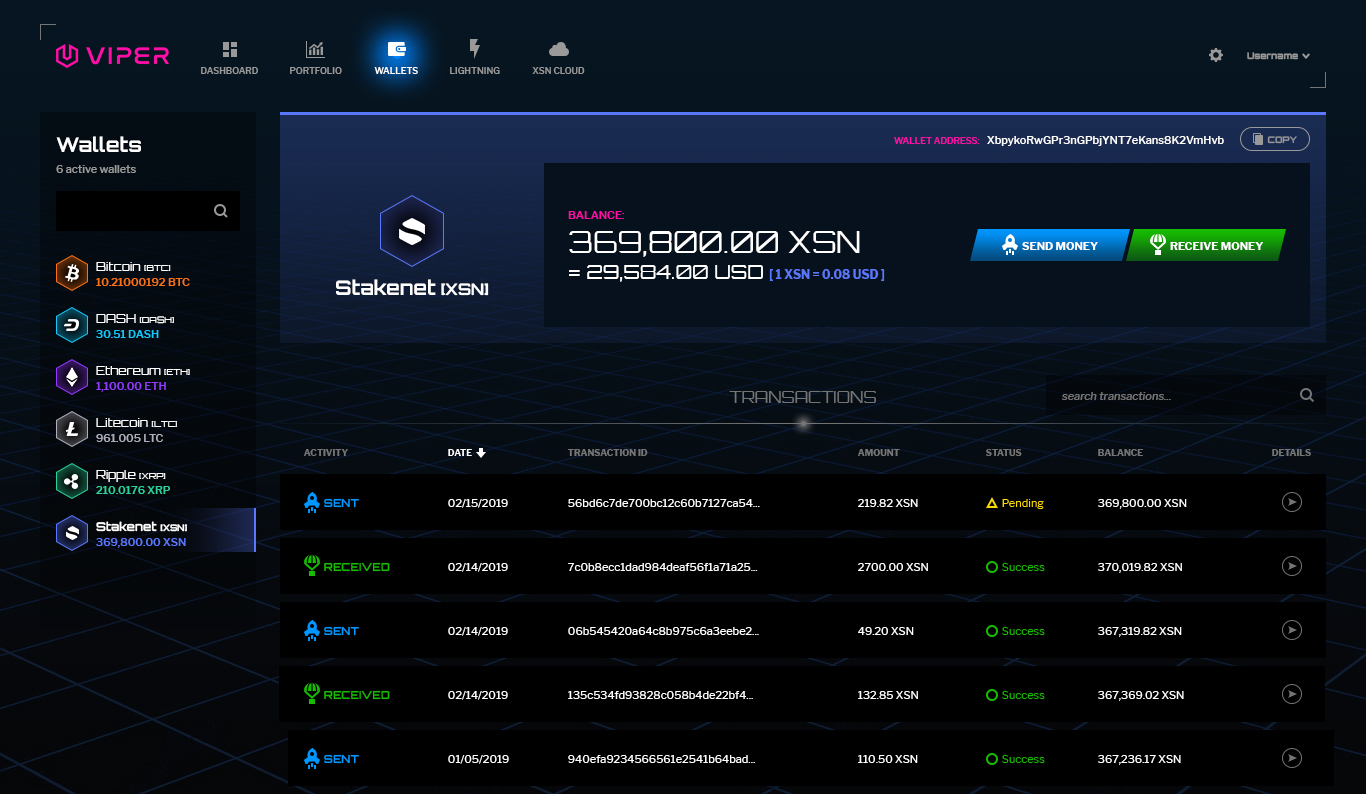Image resolution: width=1366 pixels, height=794 pixels.
Task: Open the Portfolio tab
Action: [x=315, y=58]
